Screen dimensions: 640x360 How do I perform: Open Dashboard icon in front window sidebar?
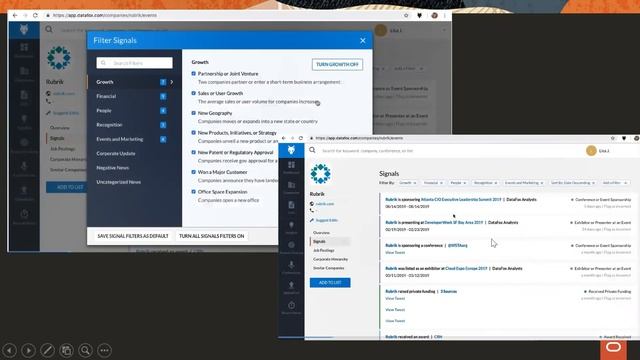[291, 165]
